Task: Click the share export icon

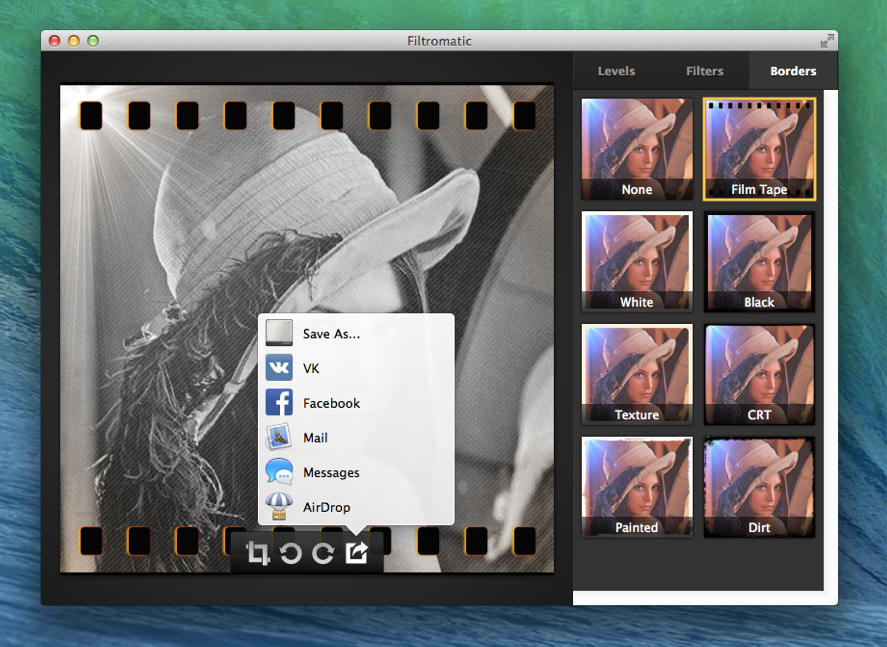Action: click(357, 553)
